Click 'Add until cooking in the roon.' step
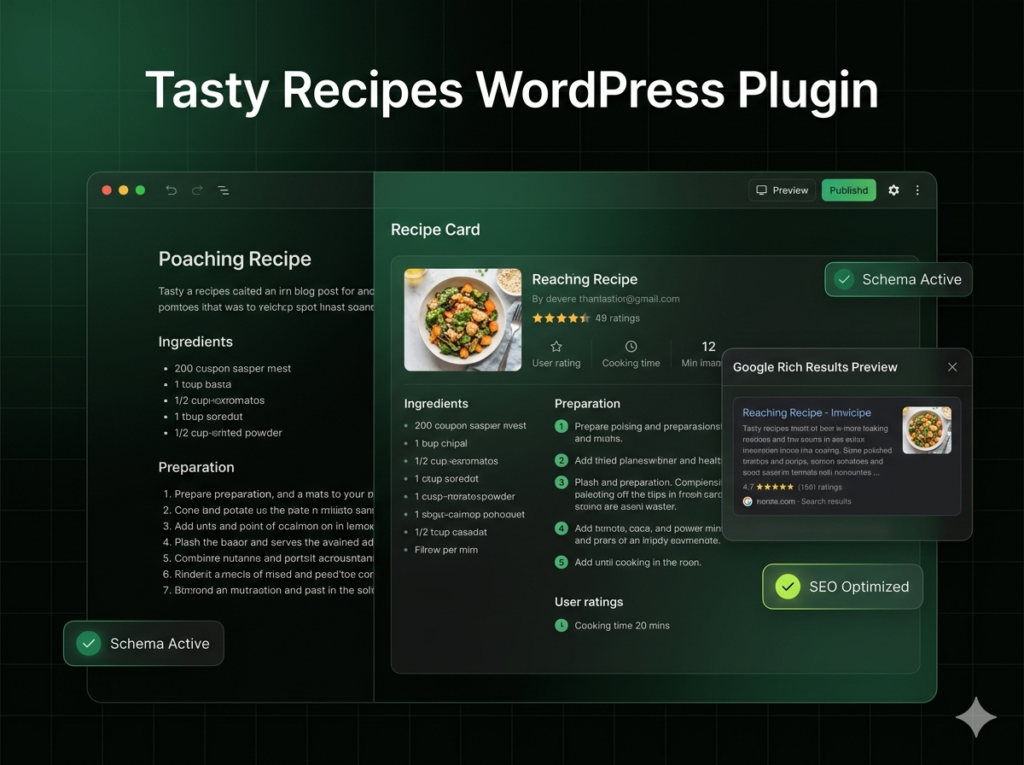This screenshot has width=1024, height=765. (x=638, y=562)
